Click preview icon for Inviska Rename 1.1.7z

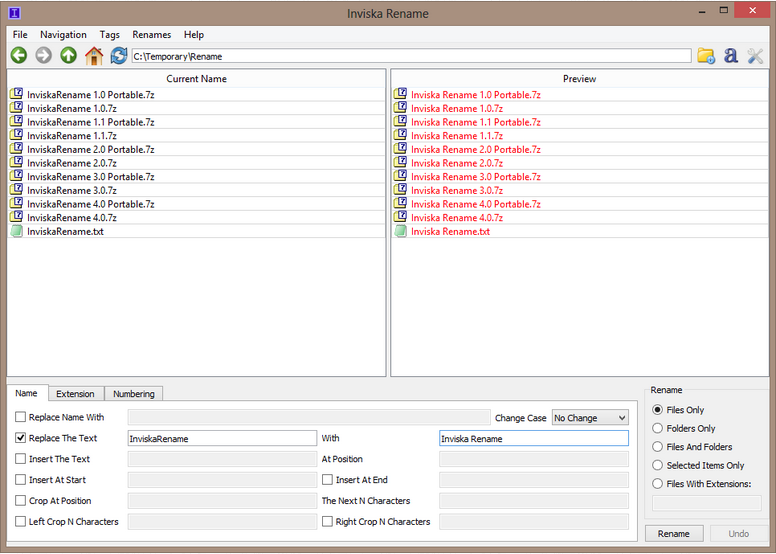400,135
